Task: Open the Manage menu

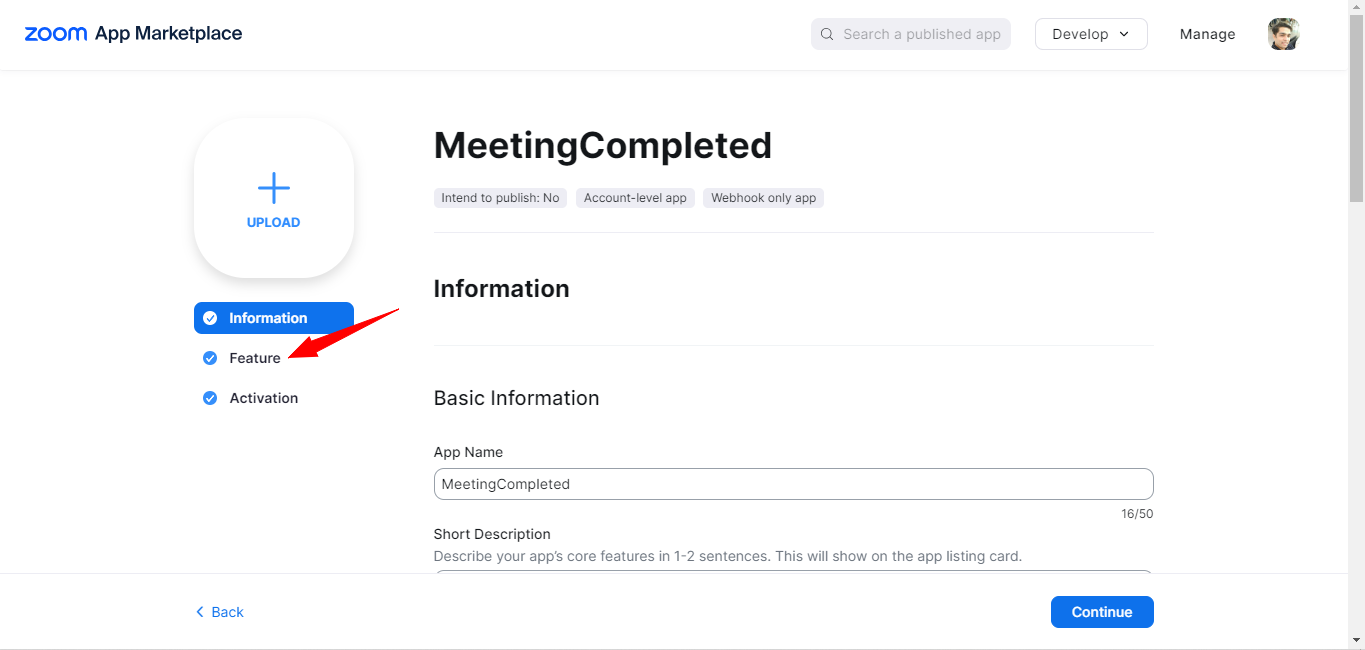Action: pyautogui.click(x=1207, y=34)
